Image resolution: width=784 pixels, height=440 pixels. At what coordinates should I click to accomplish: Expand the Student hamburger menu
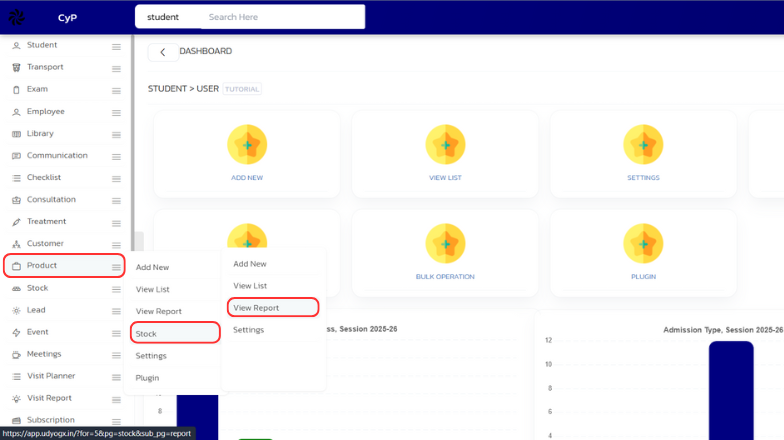click(x=116, y=46)
